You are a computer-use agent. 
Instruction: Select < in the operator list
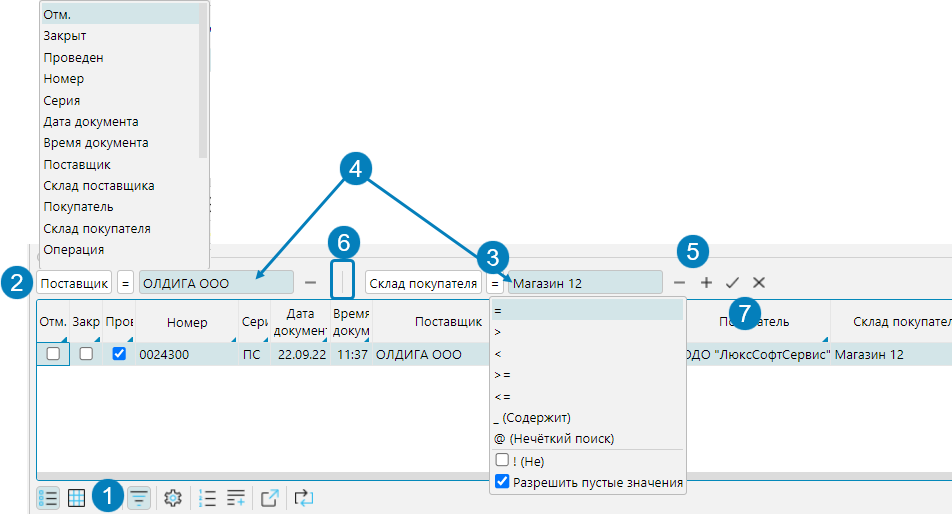tap(588, 354)
